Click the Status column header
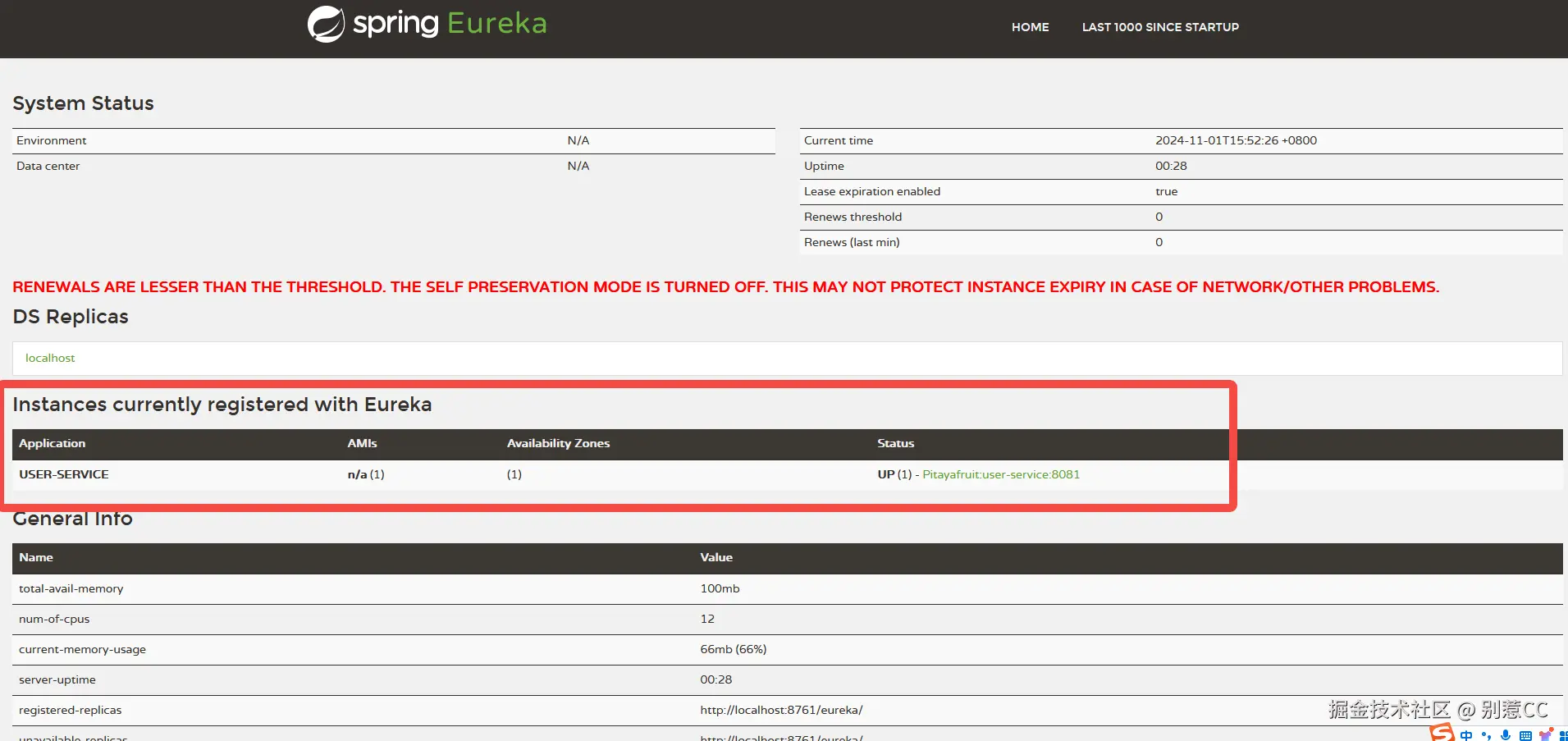This screenshot has height=741, width=1568. tap(895, 443)
